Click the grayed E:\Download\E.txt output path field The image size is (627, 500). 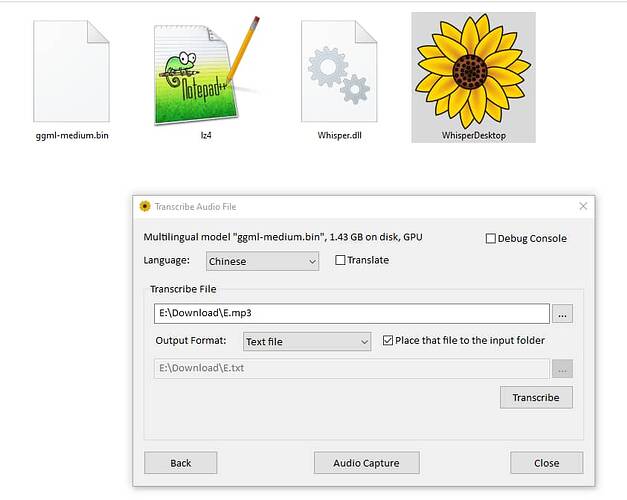(351, 368)
